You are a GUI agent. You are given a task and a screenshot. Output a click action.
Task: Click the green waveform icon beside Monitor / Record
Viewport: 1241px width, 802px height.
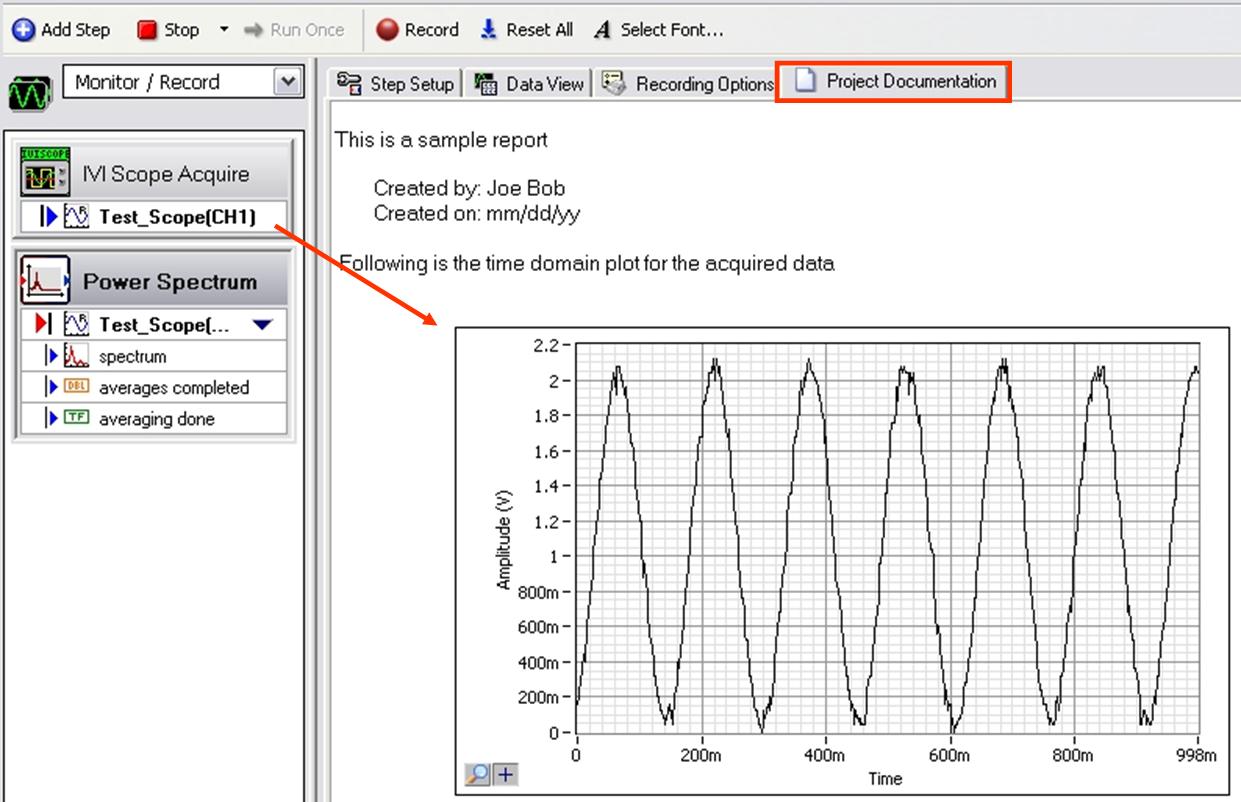click(x=30, y=95)
